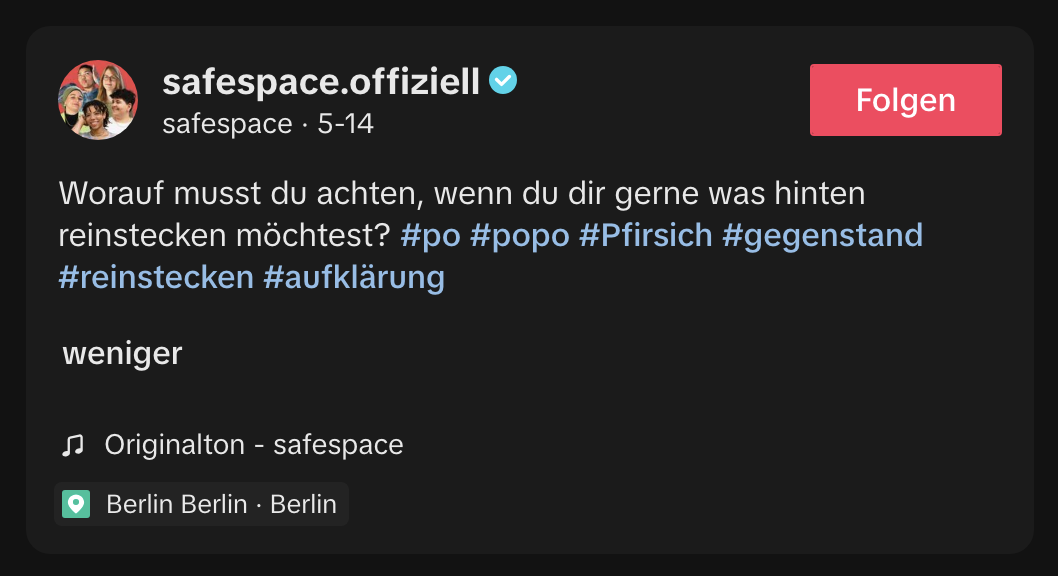Click the green location pin icon
Image resolution: width=1058 pixels, height=576 pixels.
coord(76,504)
